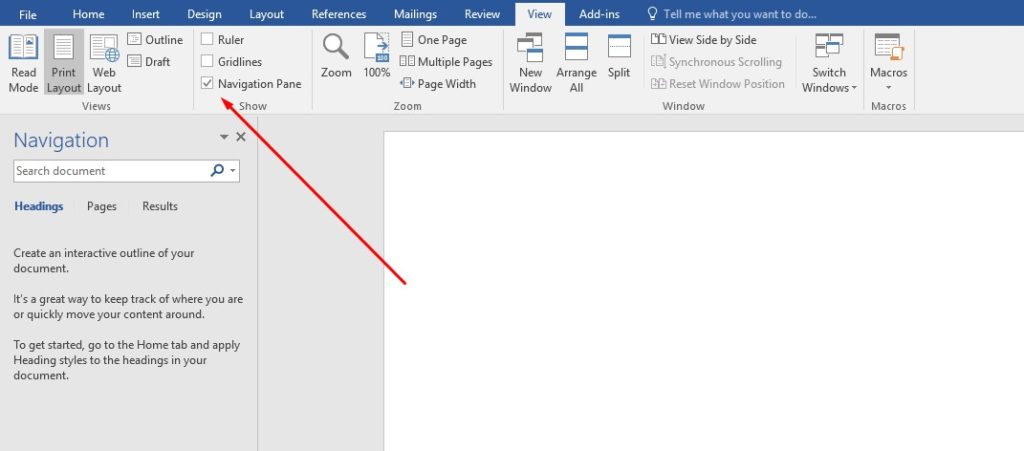Uncheck the Navigation Pane checkbox
1024x451 pixels.
pos(207,84)
